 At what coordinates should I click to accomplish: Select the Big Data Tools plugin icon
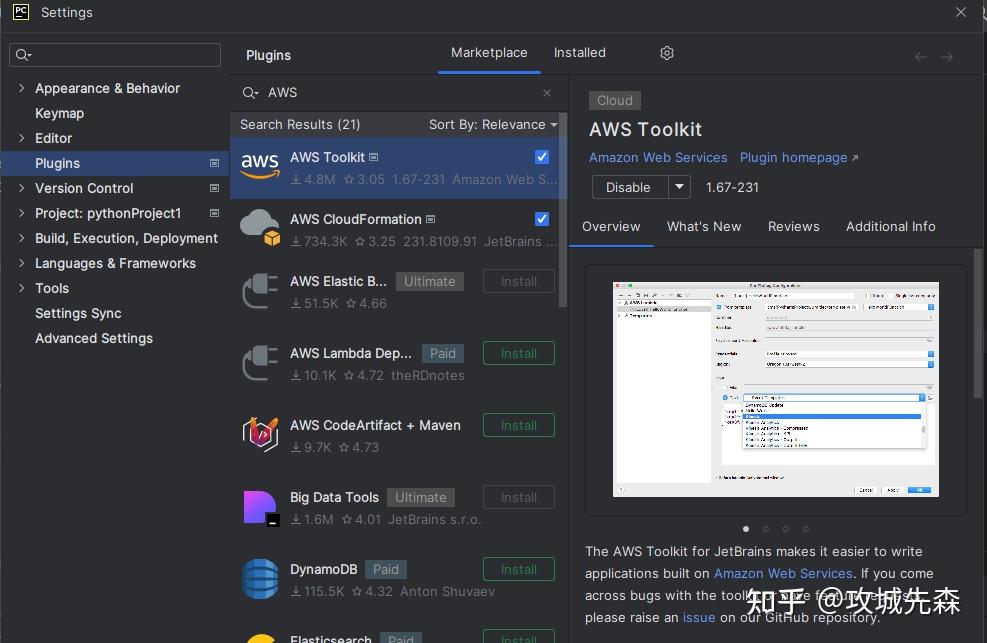pyautogui.click(x=260, y=507)
